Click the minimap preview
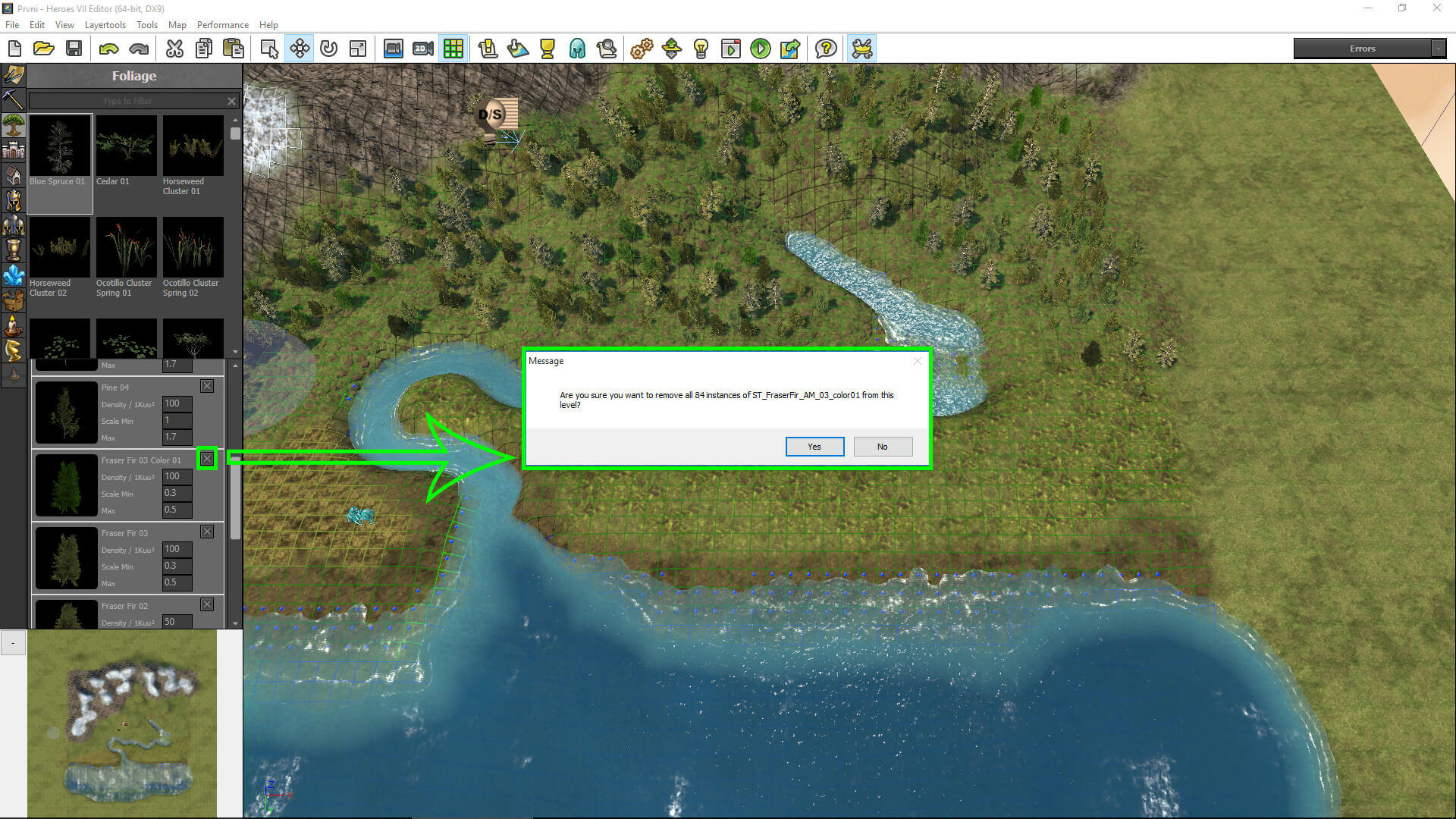Image resolution: width=1456 pixels, height=819 pixels. pos(122,724)
